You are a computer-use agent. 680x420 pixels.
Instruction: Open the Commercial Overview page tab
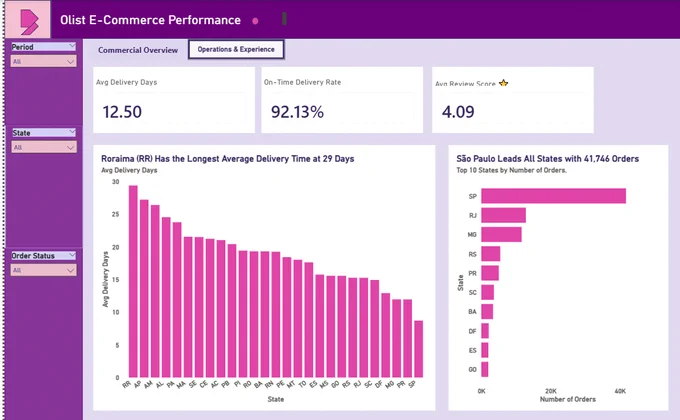click(x=138, y=50)
